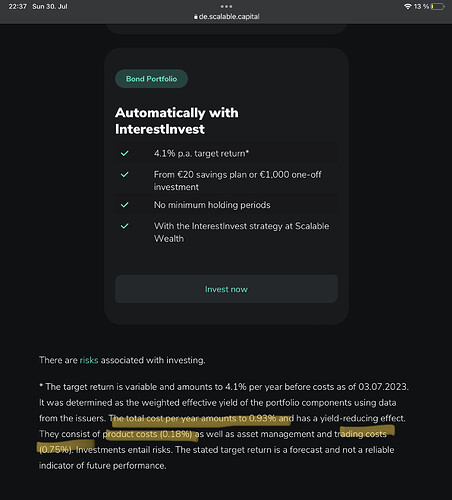Select the Bond Portfolio tag

pos(151,79)
